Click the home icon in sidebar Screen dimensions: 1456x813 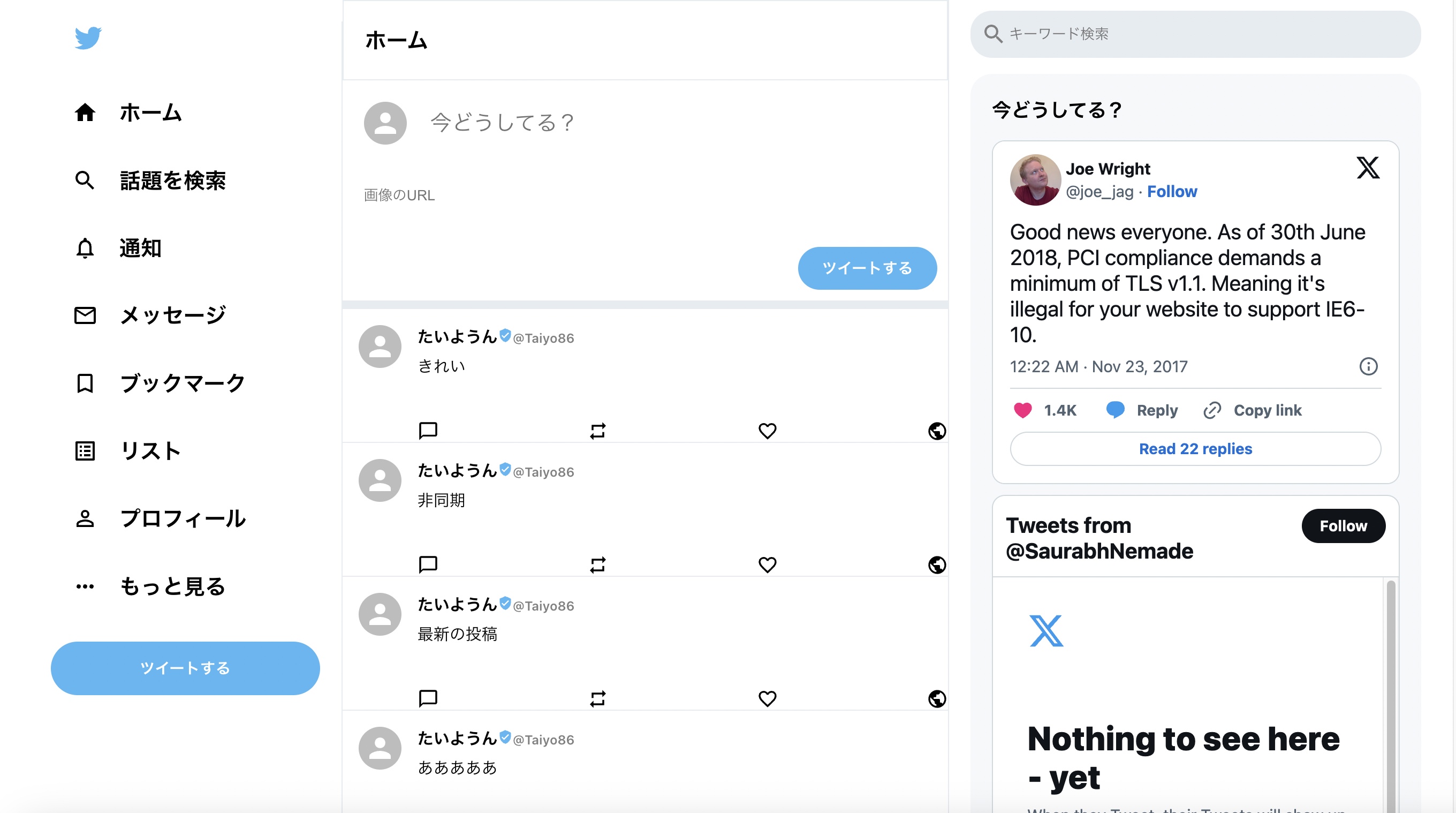(x=86, y=112)
